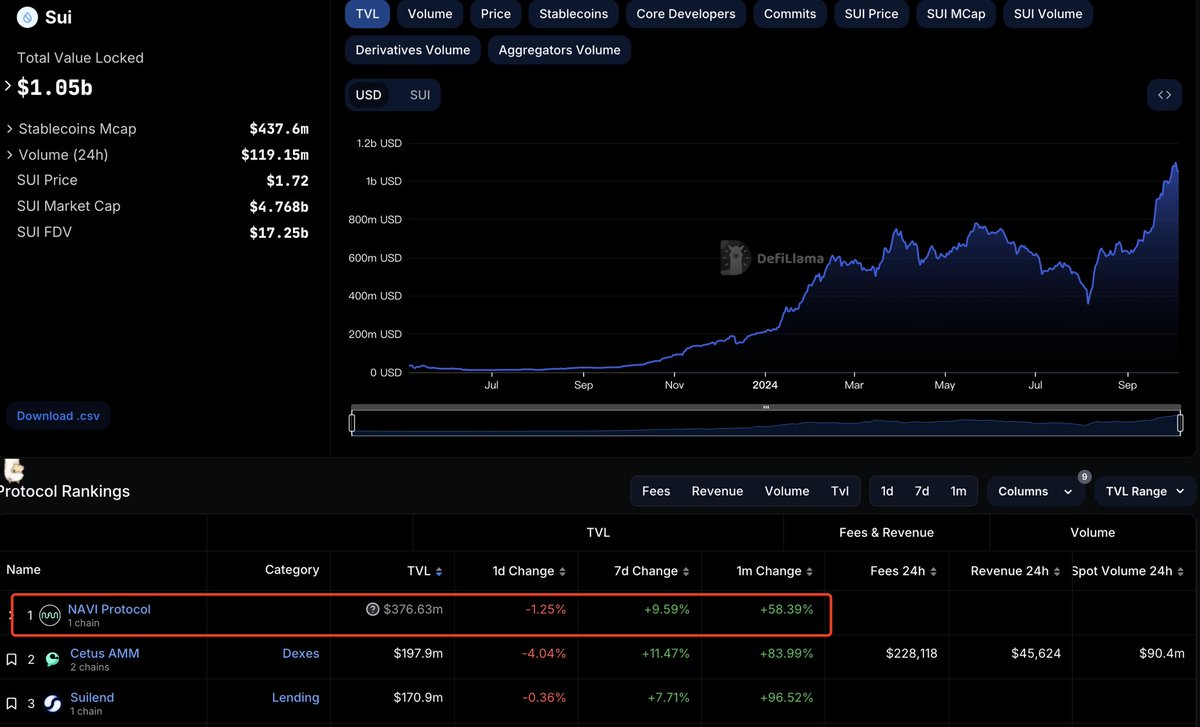This screenshot has height=727, width=1200.
Task: Click the $90.4m spot volume cell
Action: click(1163, 653)
